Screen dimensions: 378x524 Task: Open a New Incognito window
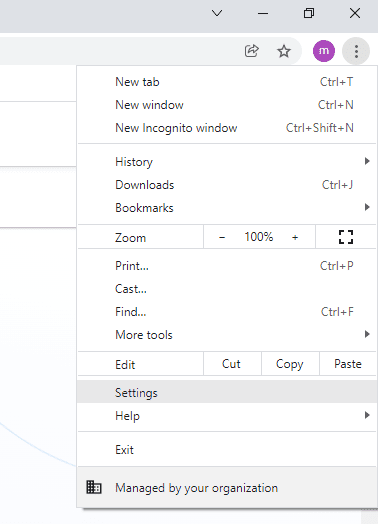(227, 128)
